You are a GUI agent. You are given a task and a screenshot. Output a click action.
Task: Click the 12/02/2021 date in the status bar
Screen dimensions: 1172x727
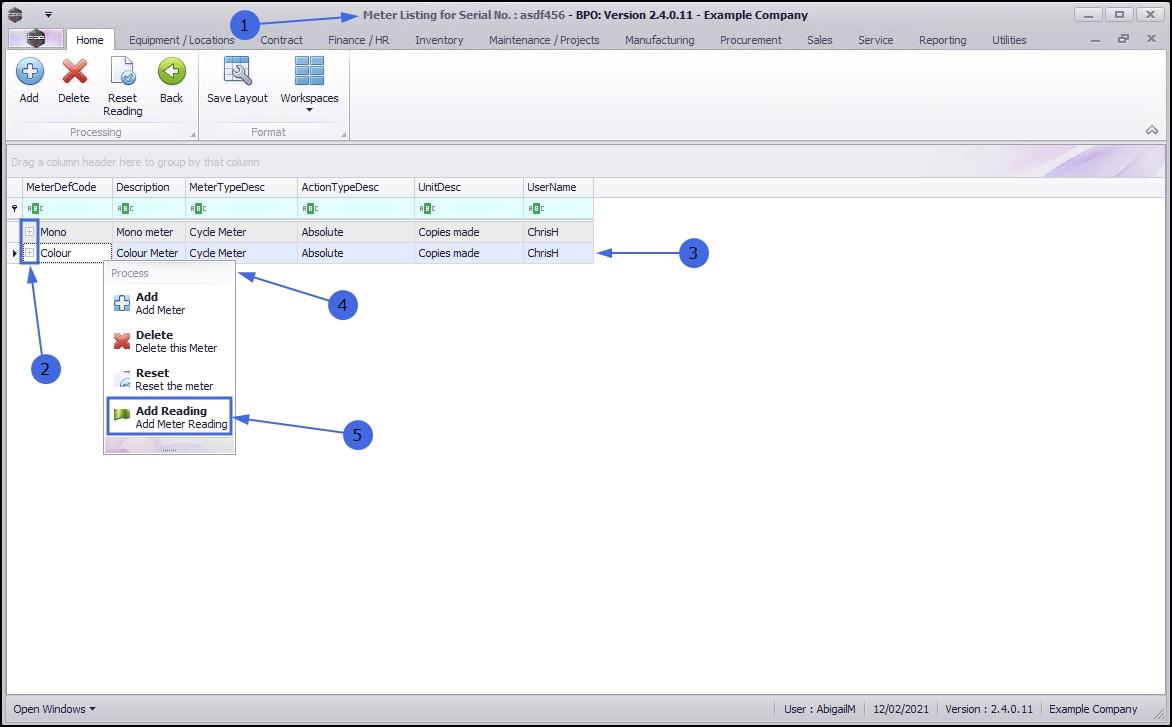(901, 708)
